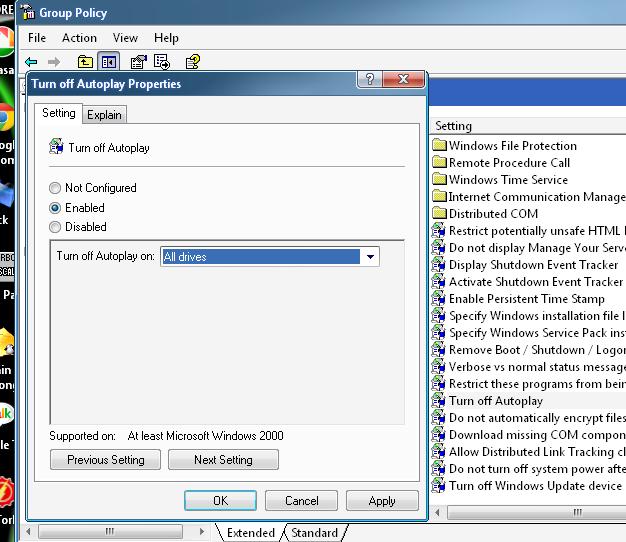Select 'Allow Distributed Link Tracking' row
The image size is (626, 542).
click(529, 451)
